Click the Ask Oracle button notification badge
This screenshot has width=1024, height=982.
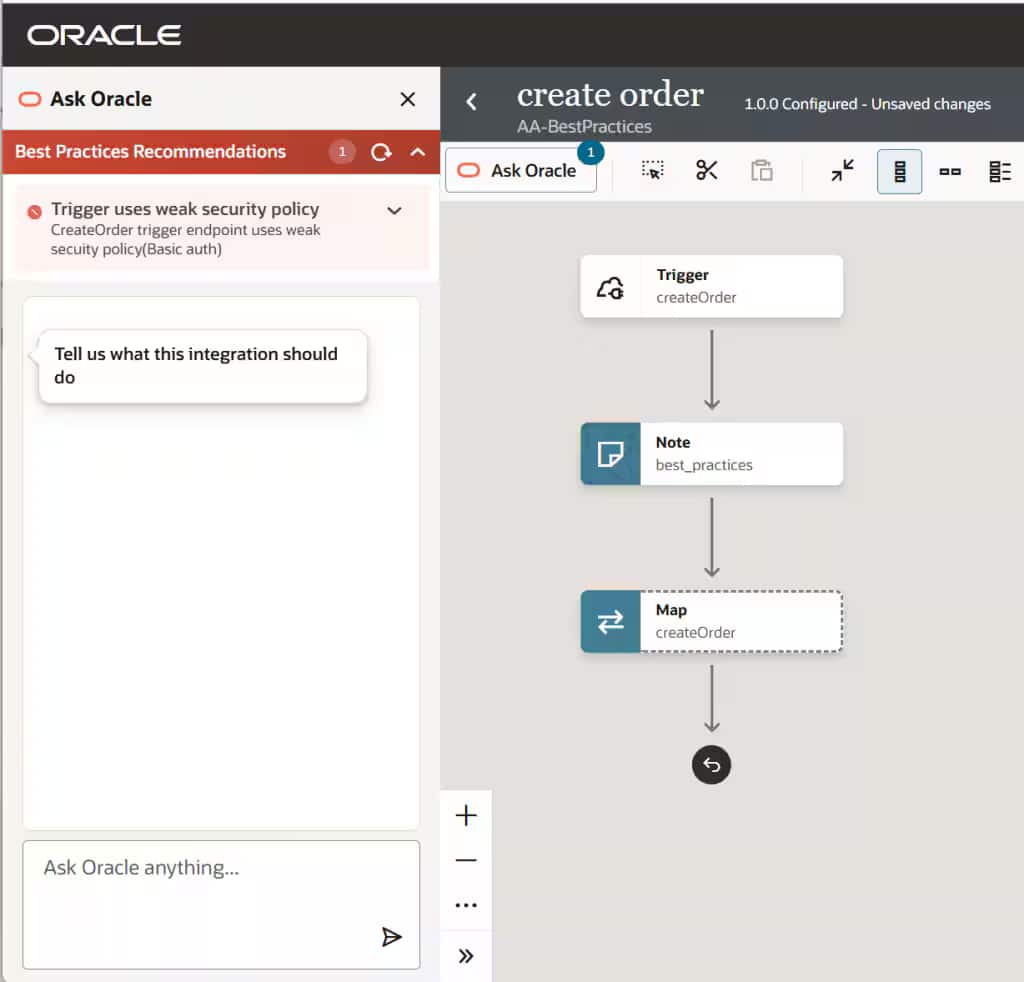[590, 152]
